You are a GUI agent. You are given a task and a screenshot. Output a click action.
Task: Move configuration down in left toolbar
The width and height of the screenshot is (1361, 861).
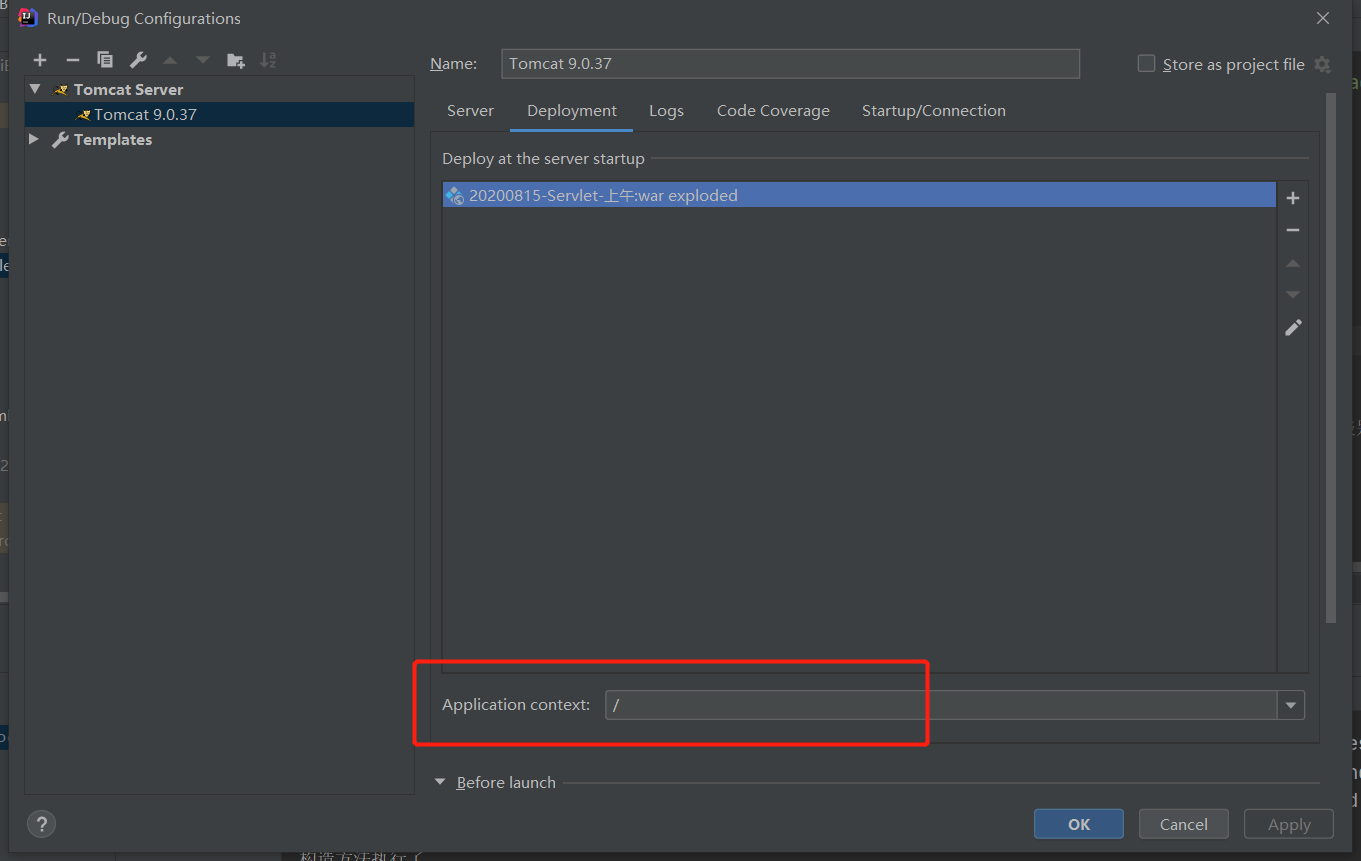pos(203,60)
